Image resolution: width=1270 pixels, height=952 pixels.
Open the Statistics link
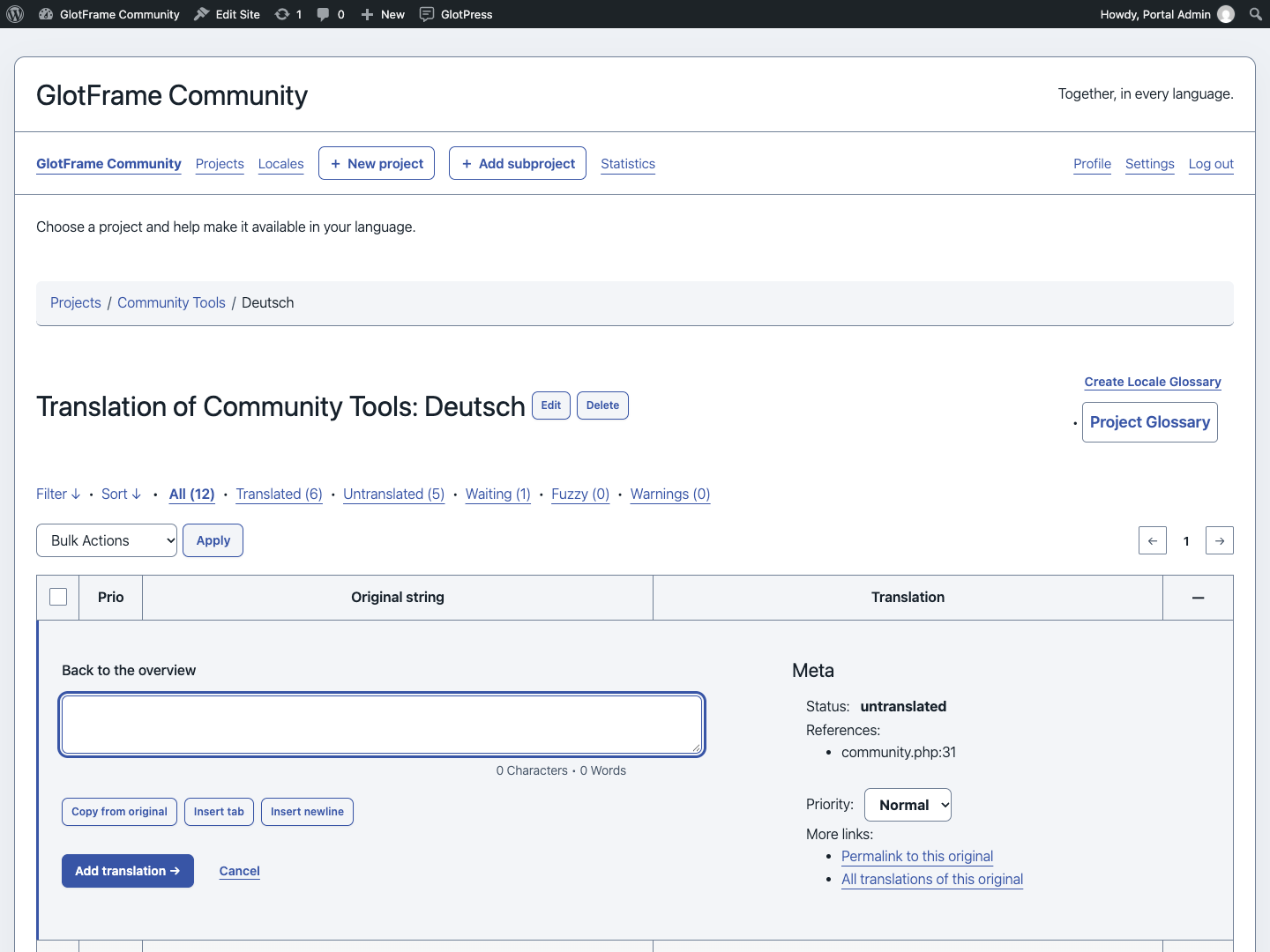click(628, 164)
